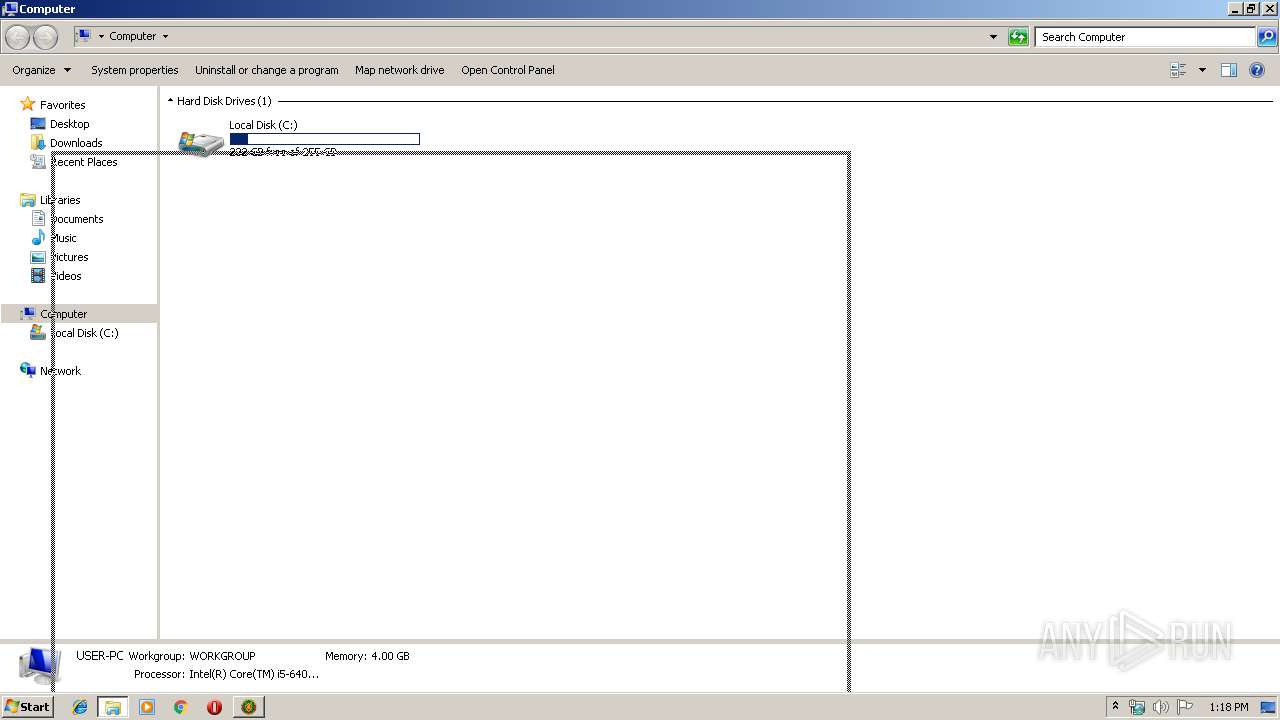Select the Local Disk (C:) drive icon
Image resolution: width=1280 pixels, height=720 pixels.
201,142
